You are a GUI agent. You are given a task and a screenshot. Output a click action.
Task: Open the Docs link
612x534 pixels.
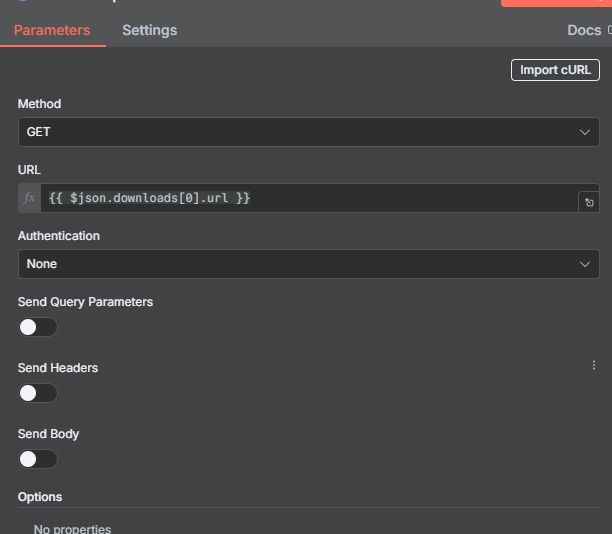584,30
